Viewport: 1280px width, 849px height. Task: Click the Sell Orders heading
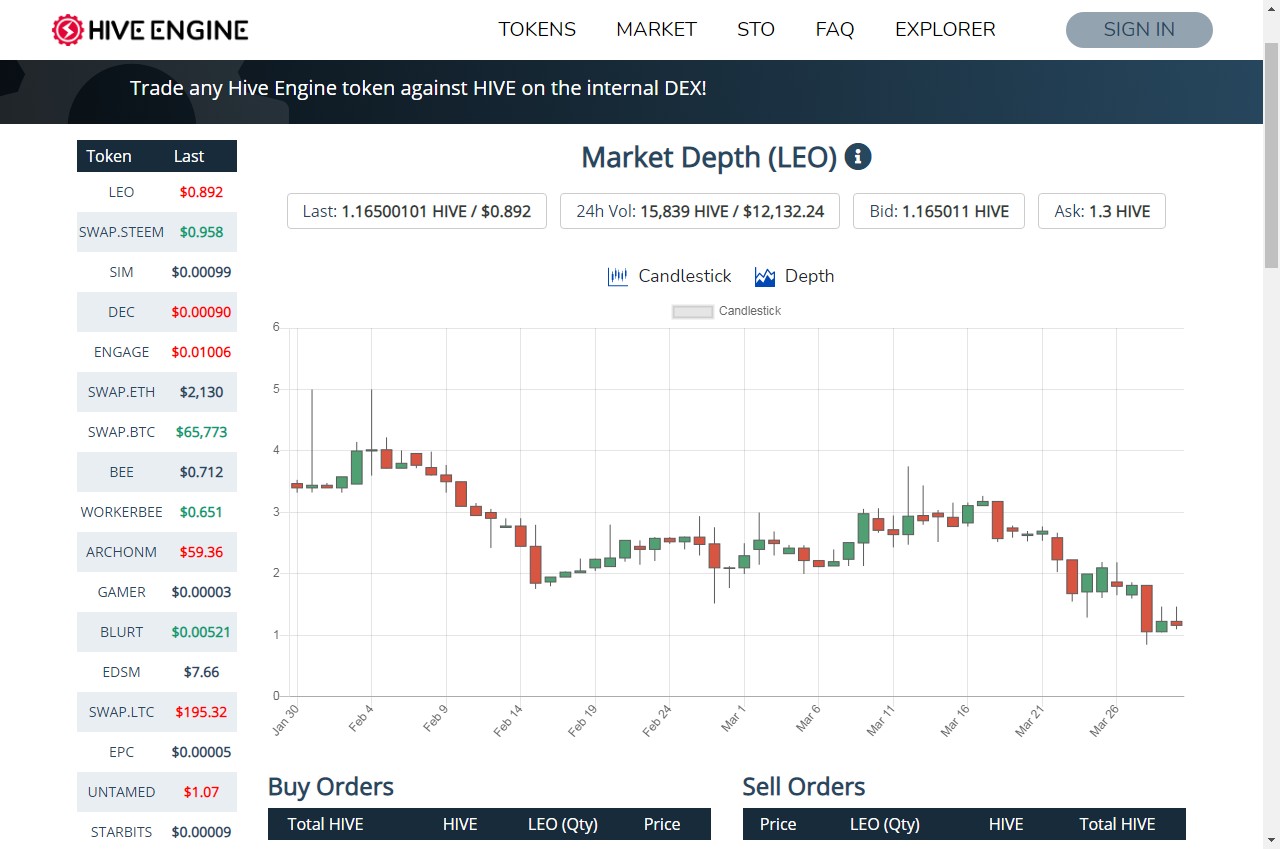[x=804, y=787]
